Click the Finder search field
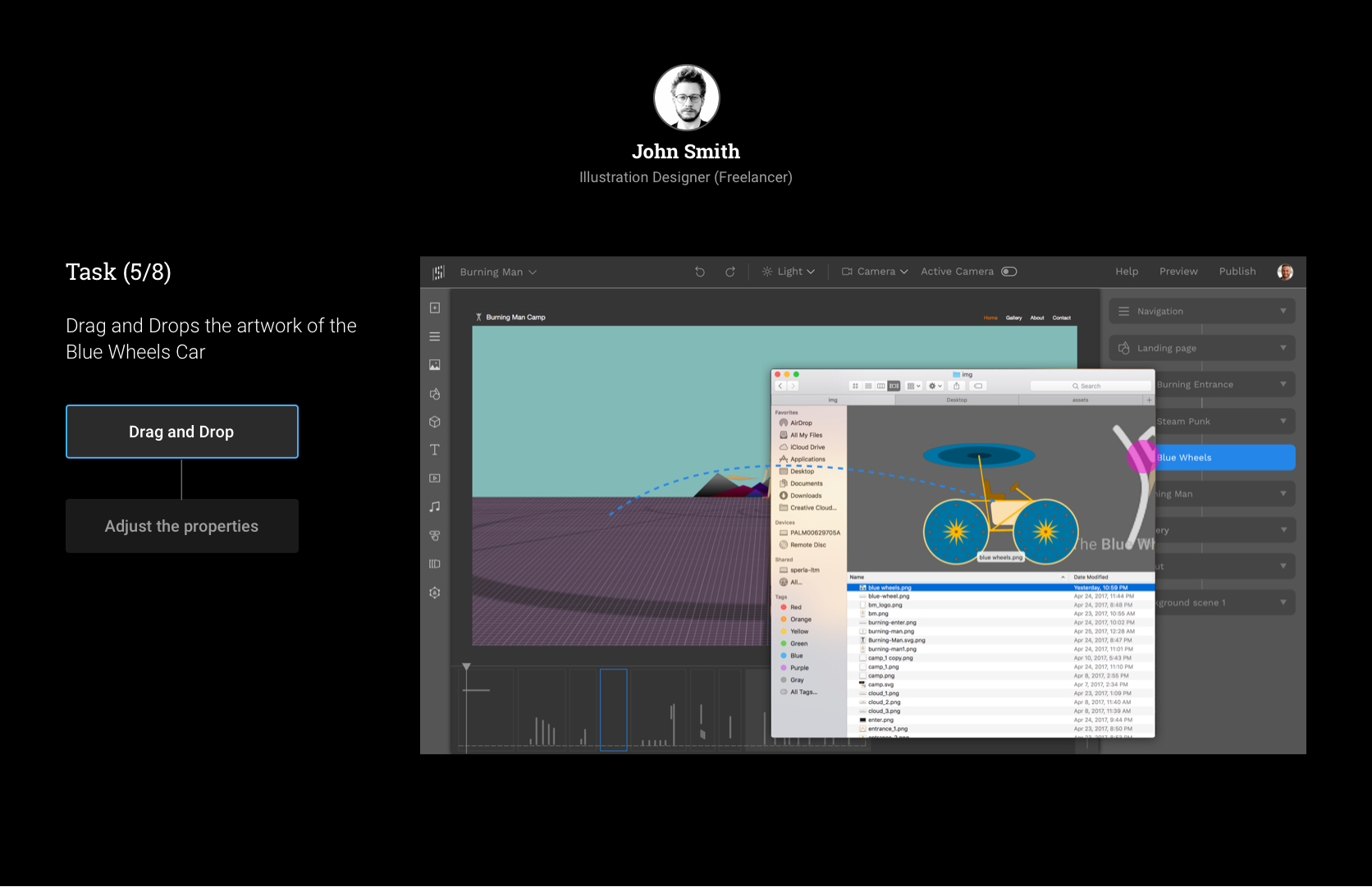Image resolution: width=1372 pixels, height=887 pixels. tap(1091, 386)
